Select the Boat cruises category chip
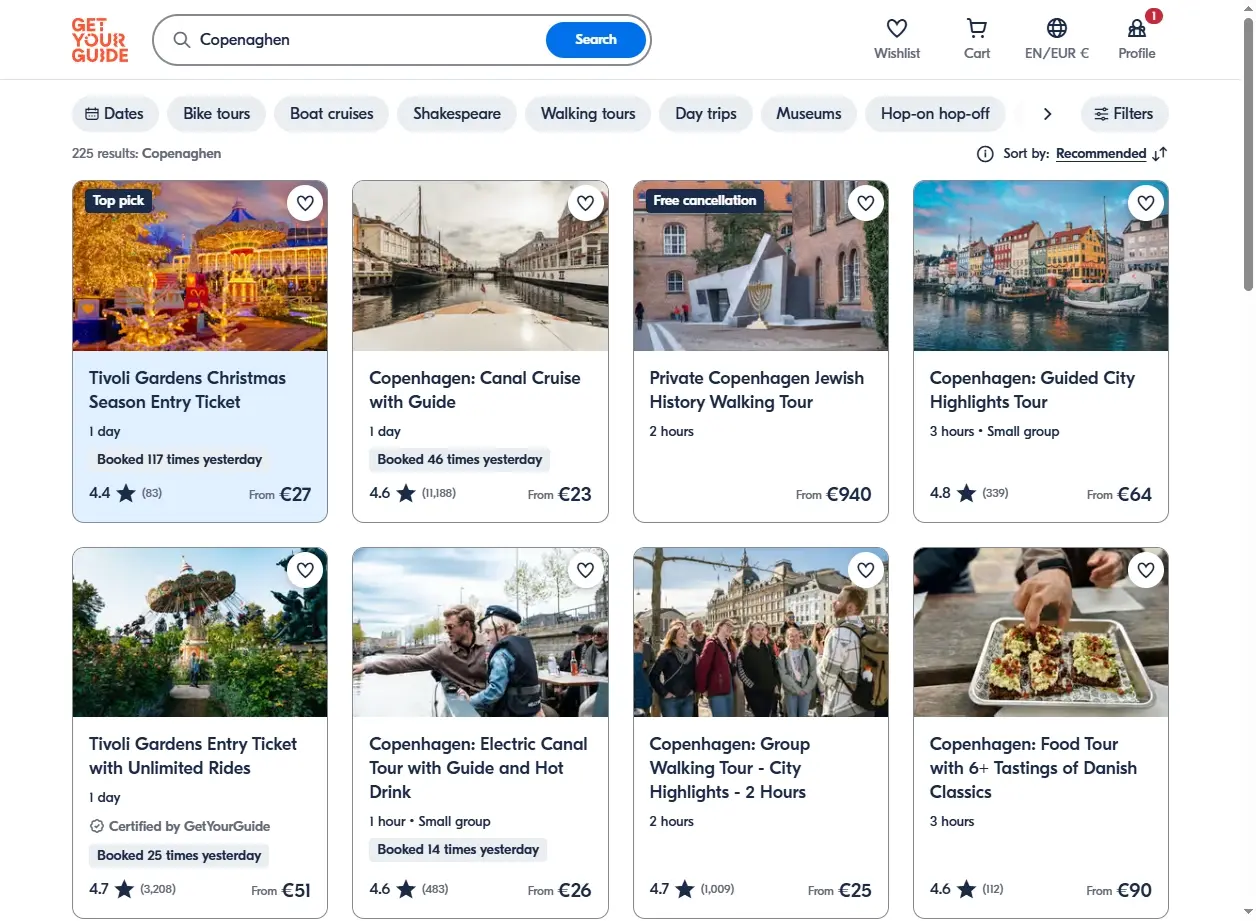The image size is (1256, 921). 332,114
